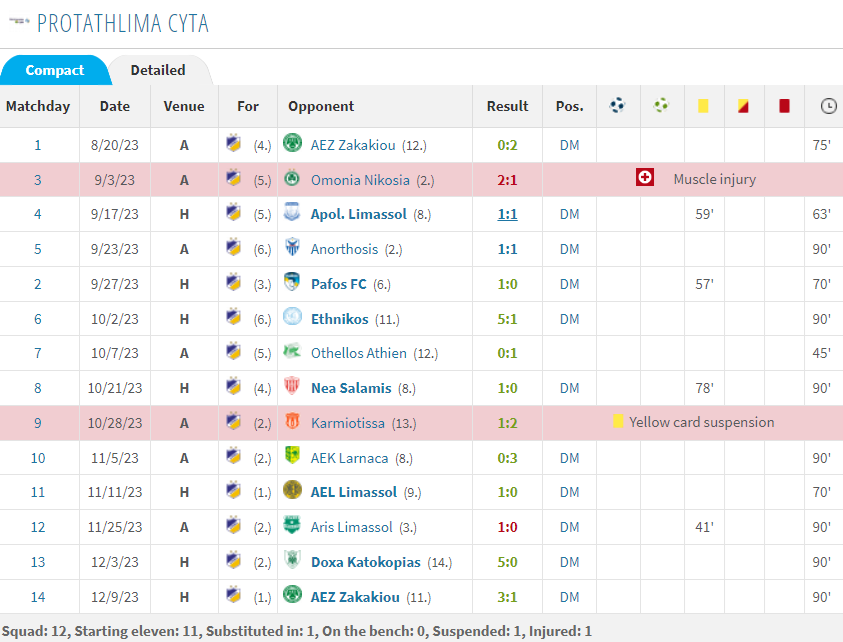
Task: Open the Nea Salamis team link
Action: coord(351,388)
